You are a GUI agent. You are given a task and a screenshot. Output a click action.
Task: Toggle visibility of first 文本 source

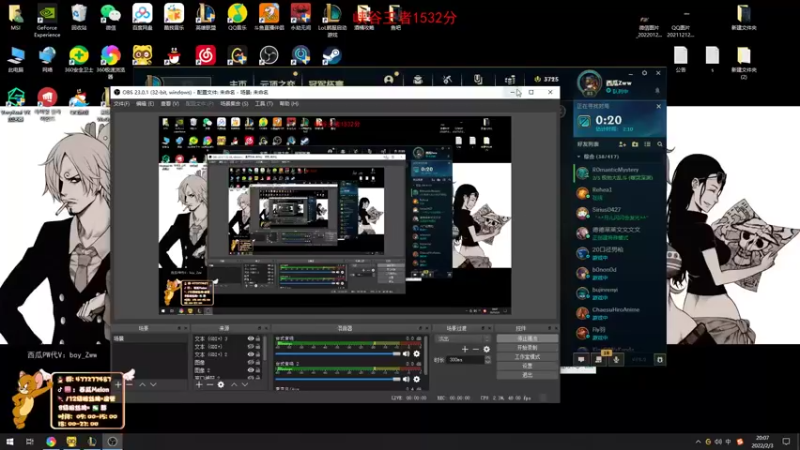[x=251, y=339]
